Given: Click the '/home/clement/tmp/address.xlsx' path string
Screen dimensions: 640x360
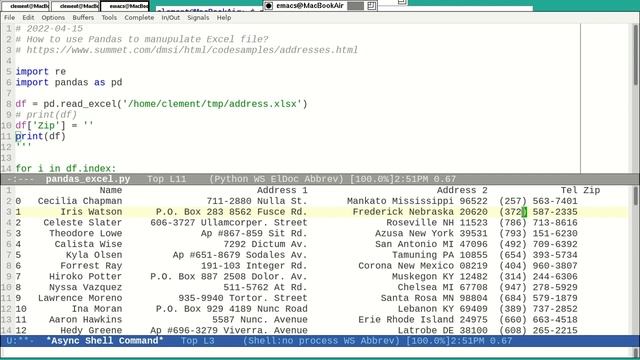Looking at the screenshot, I should pyautogui.click(x=212, y=104).
